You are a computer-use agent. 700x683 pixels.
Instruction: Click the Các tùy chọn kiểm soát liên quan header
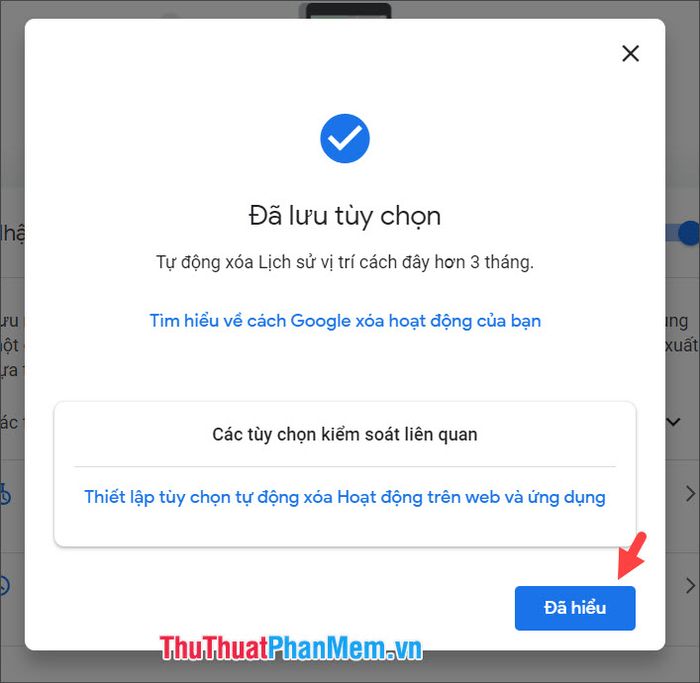345,434
